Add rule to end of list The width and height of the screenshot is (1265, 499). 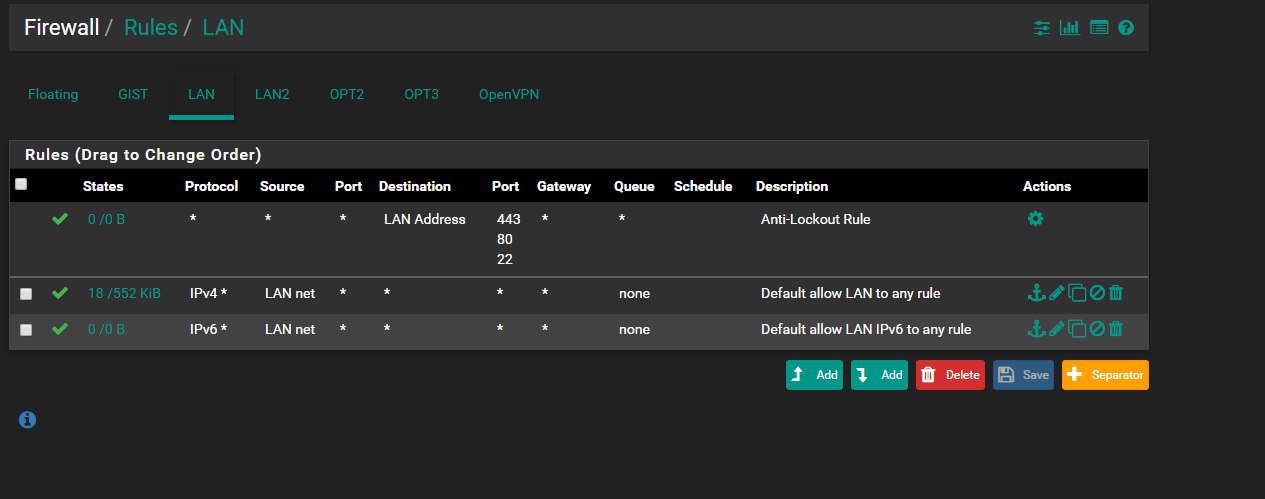[x=879, y=375]
